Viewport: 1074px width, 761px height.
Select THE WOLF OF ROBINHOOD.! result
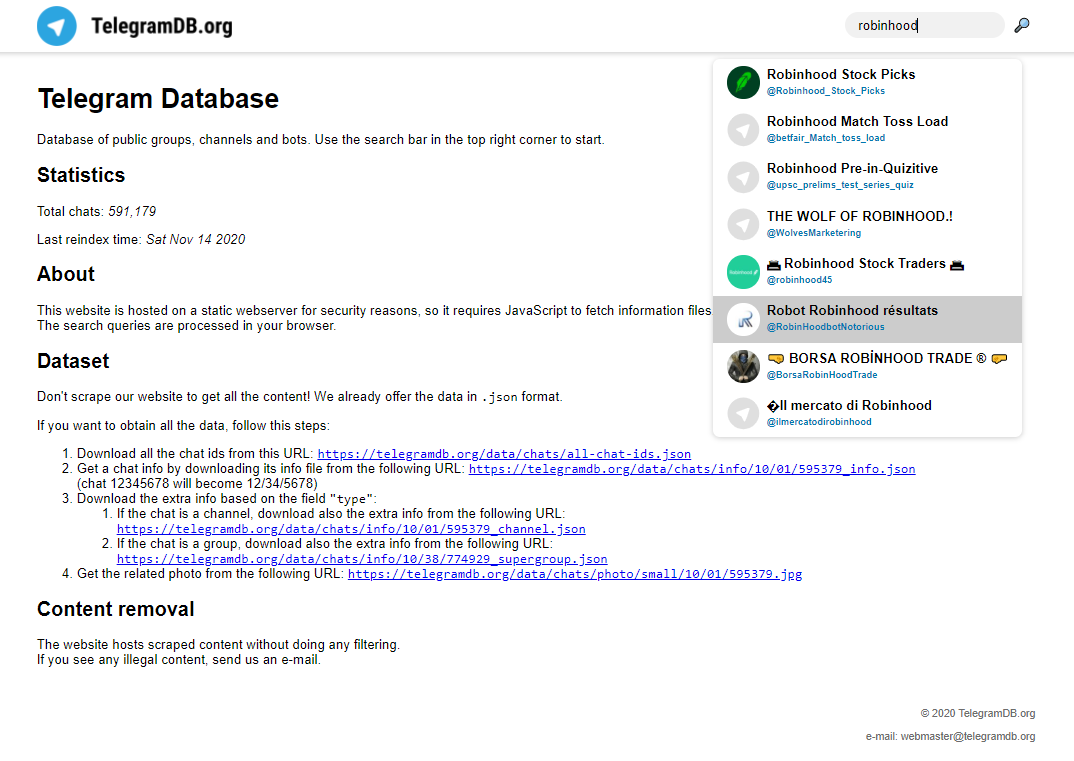(867, 224)
